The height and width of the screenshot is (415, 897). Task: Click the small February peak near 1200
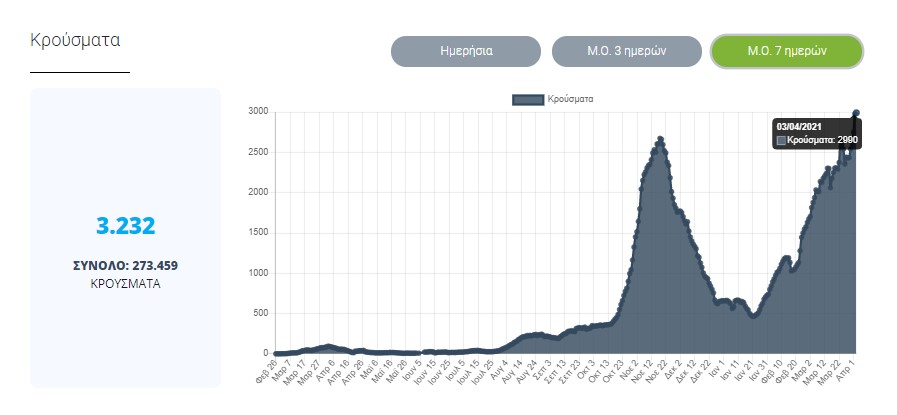[x=787, y=258]
